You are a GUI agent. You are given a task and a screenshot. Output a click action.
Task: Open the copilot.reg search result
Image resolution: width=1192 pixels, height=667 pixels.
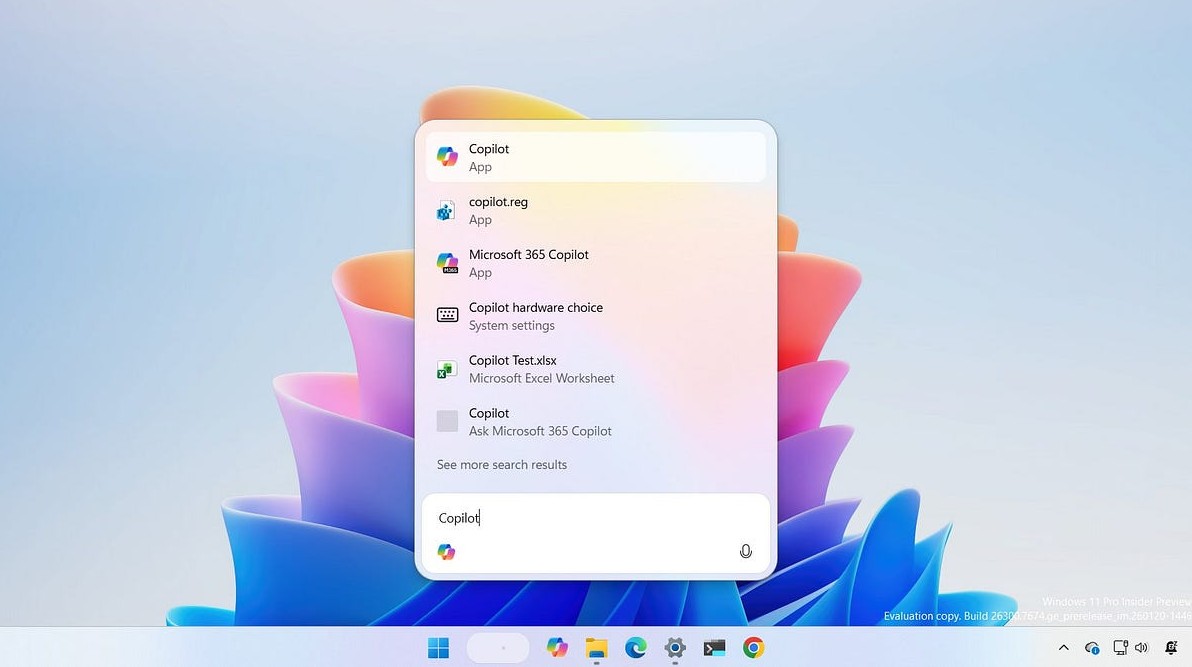tap(595, 211)
